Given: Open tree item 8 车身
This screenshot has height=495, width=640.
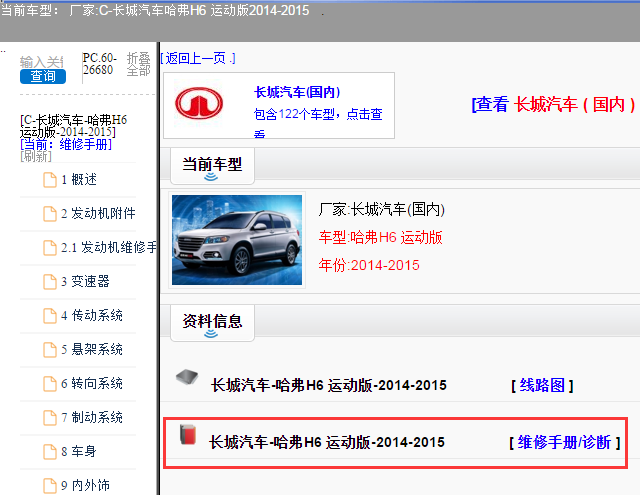Looking at the screenshot, I should (x=79, y=451).
